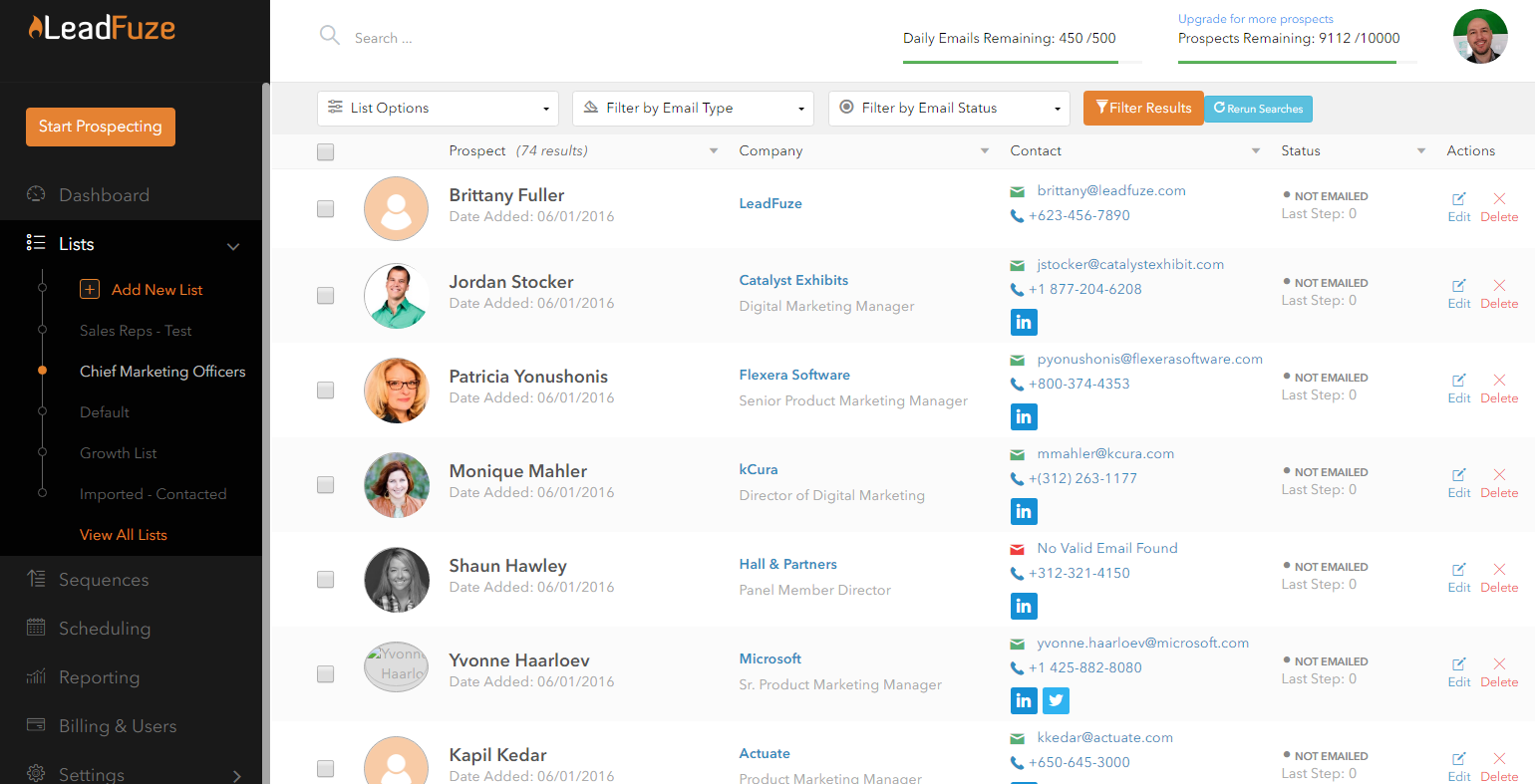Open Monique Mahler's LinkedIn icon
Image resolution: width=1535 pixels, height=784 pixels.
[x=1024, y=511]
